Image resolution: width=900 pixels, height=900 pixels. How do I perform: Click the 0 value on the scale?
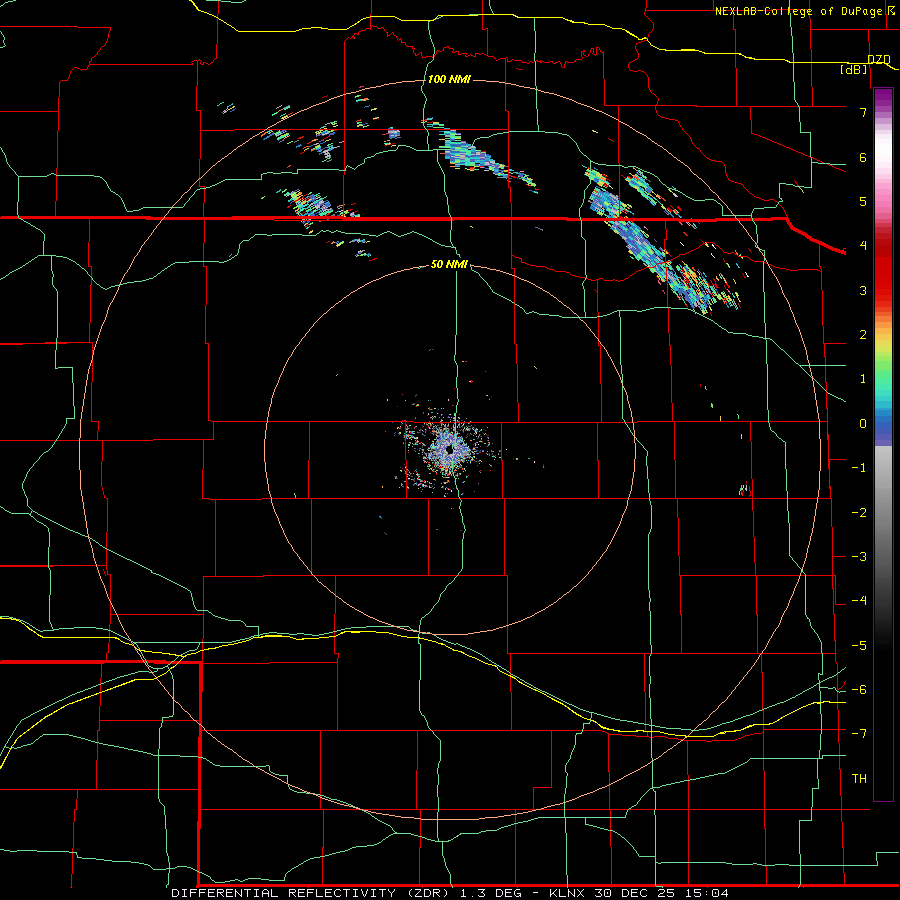(863, 424)
